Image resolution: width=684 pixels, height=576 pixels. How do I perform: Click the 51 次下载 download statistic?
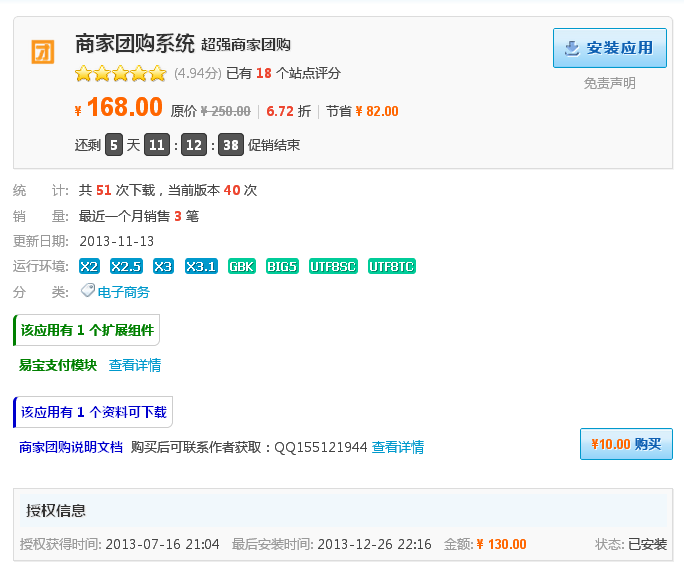(126, 190)
